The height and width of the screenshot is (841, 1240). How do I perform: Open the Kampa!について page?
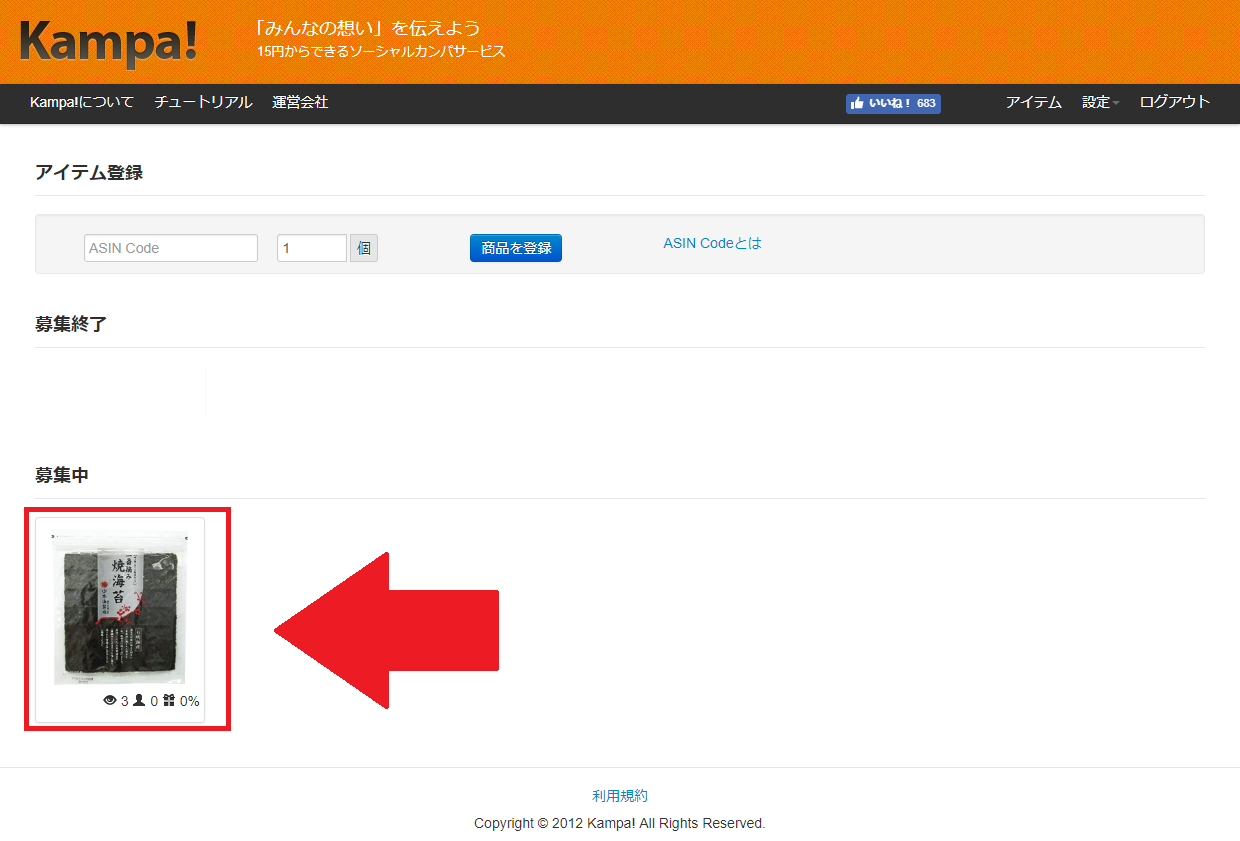pos(82,102)
